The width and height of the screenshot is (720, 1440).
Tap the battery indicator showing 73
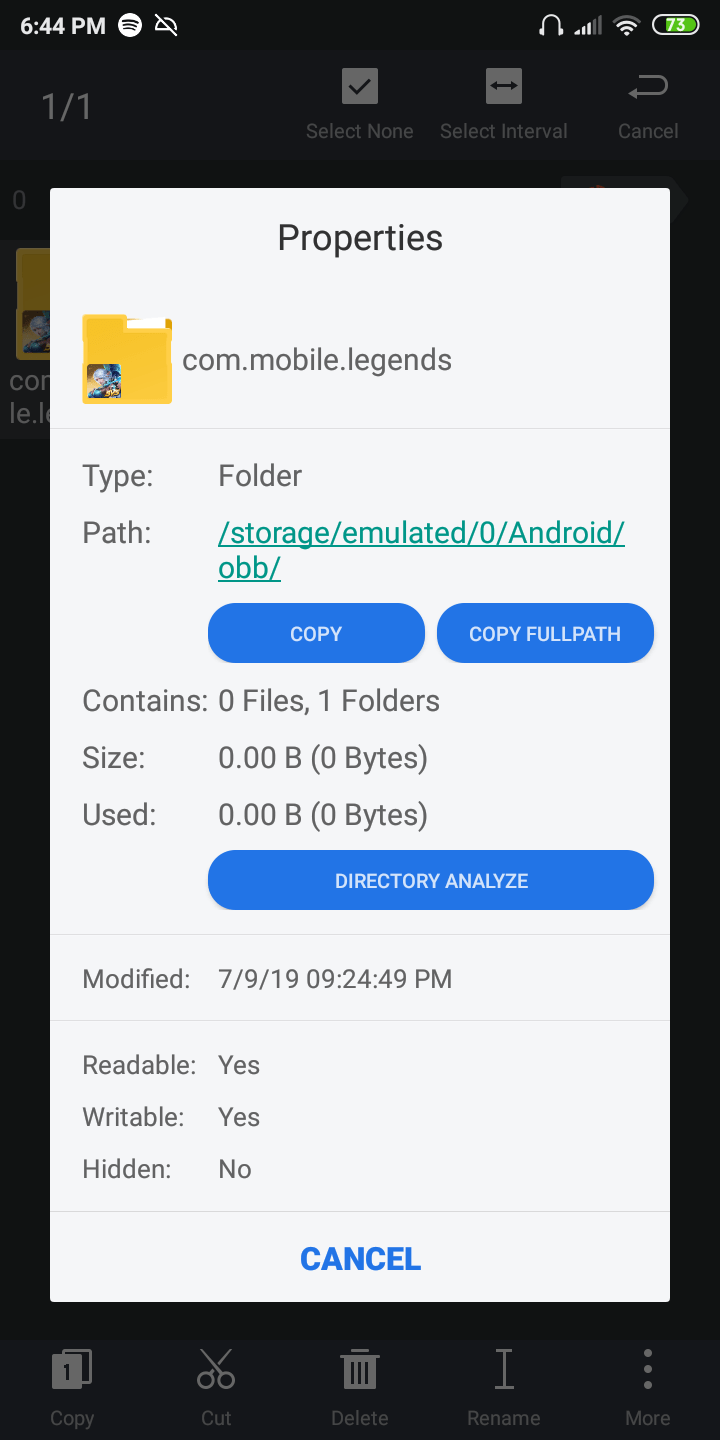coord(676,25)
